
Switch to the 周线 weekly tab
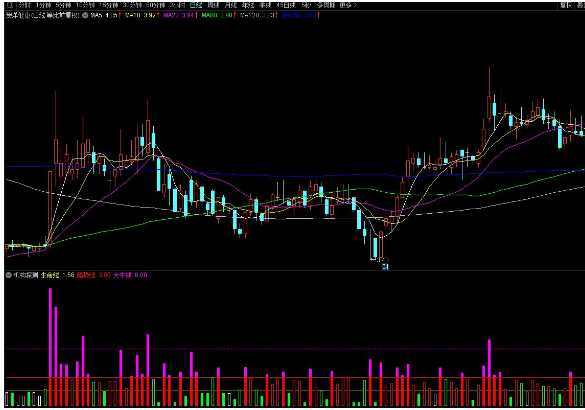213,5
